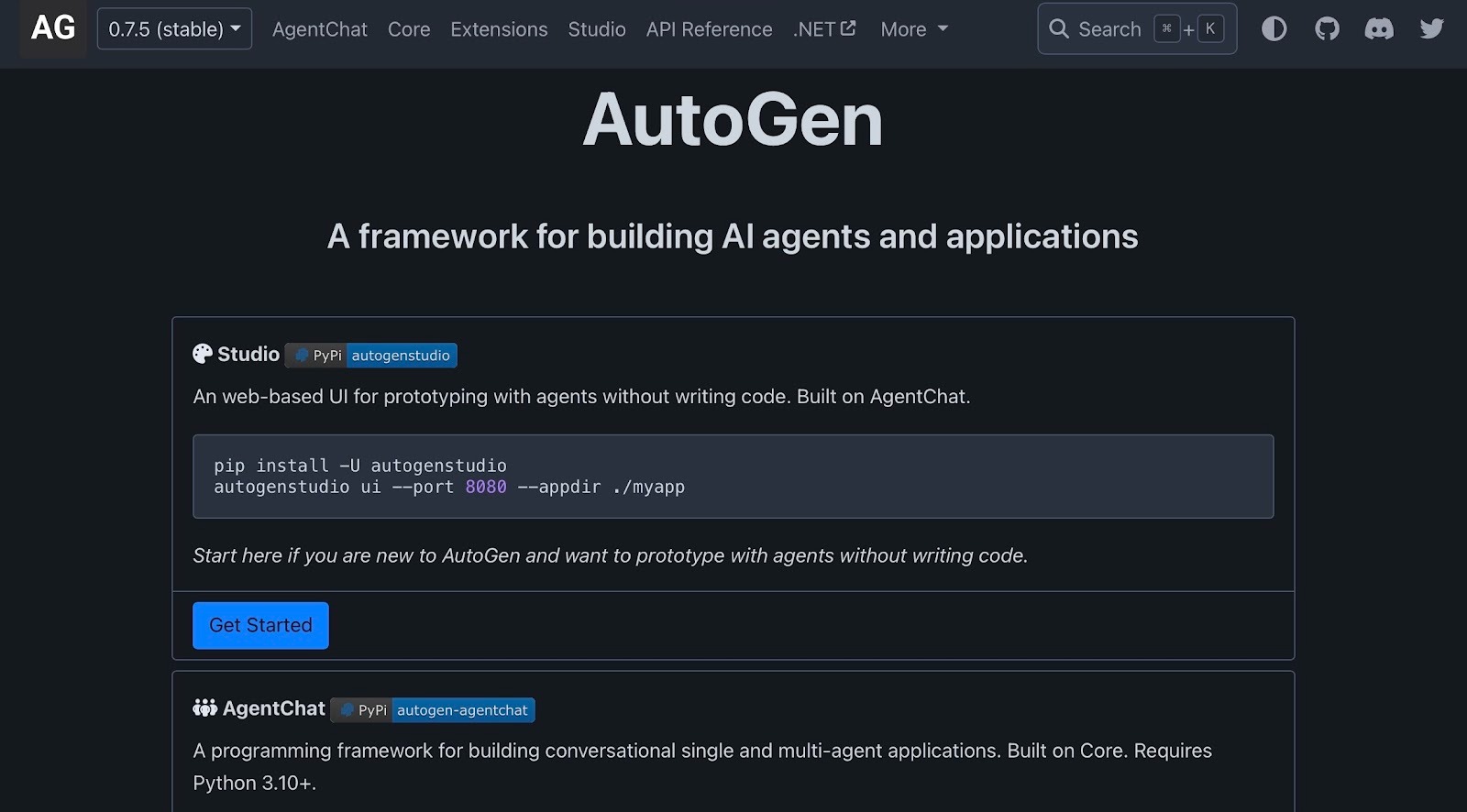Click the 'Start here if you are new' italic note

pos(611,555)
